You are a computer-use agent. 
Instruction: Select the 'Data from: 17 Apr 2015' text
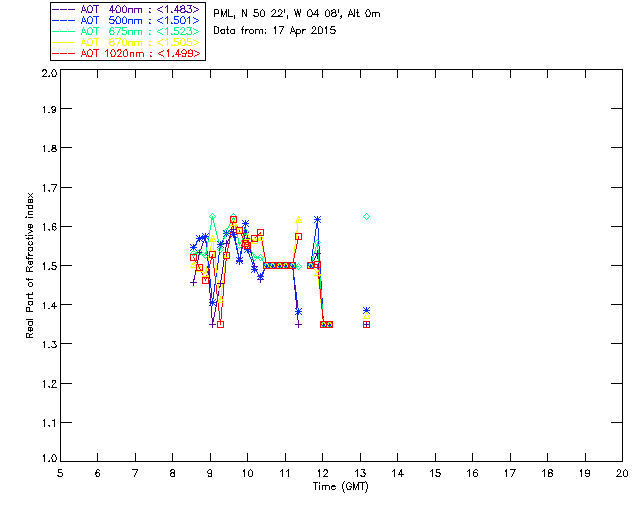(x=275, y=31)
